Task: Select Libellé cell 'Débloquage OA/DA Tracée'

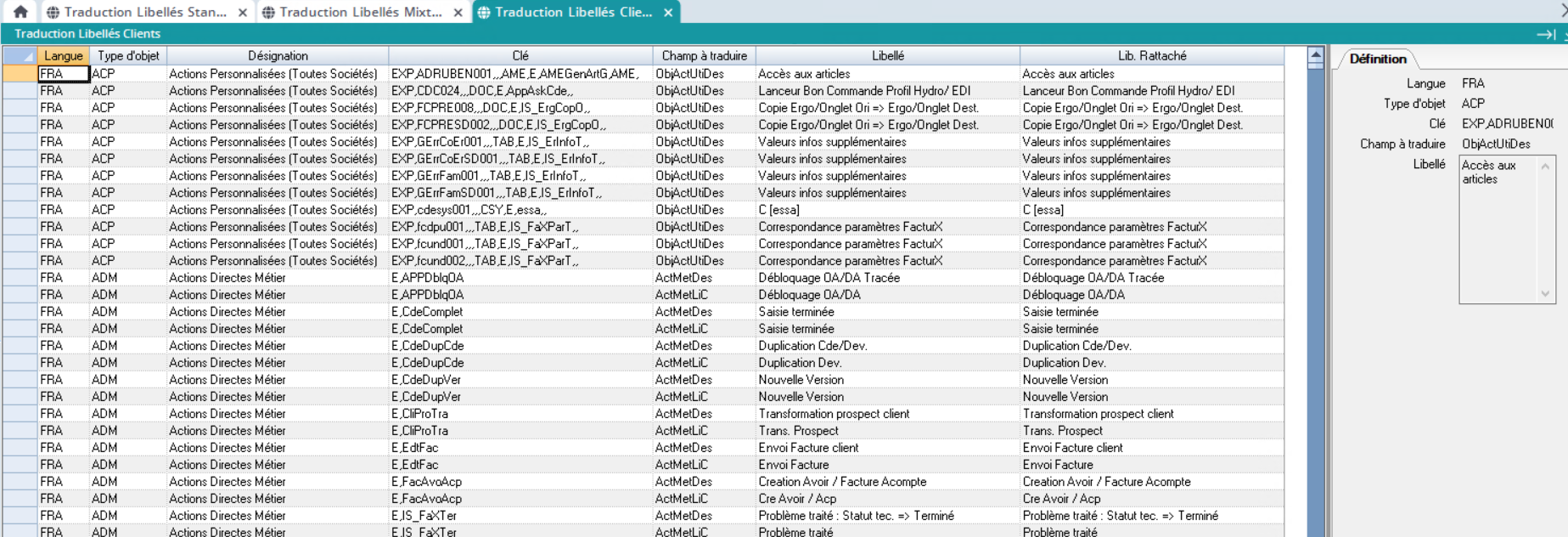Action: pyautogui.click(x=887, y=278)
